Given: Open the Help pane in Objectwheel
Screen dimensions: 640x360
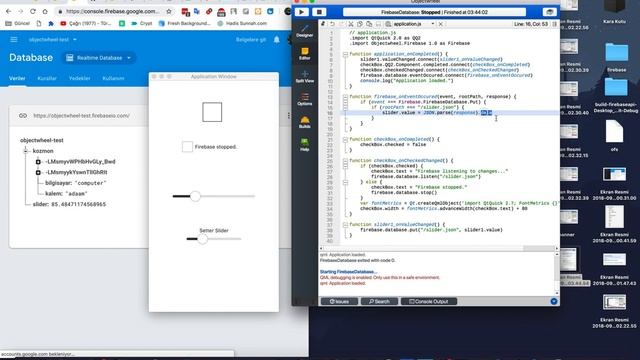Looking at the screenshot, I should click(x=304, y=145).
